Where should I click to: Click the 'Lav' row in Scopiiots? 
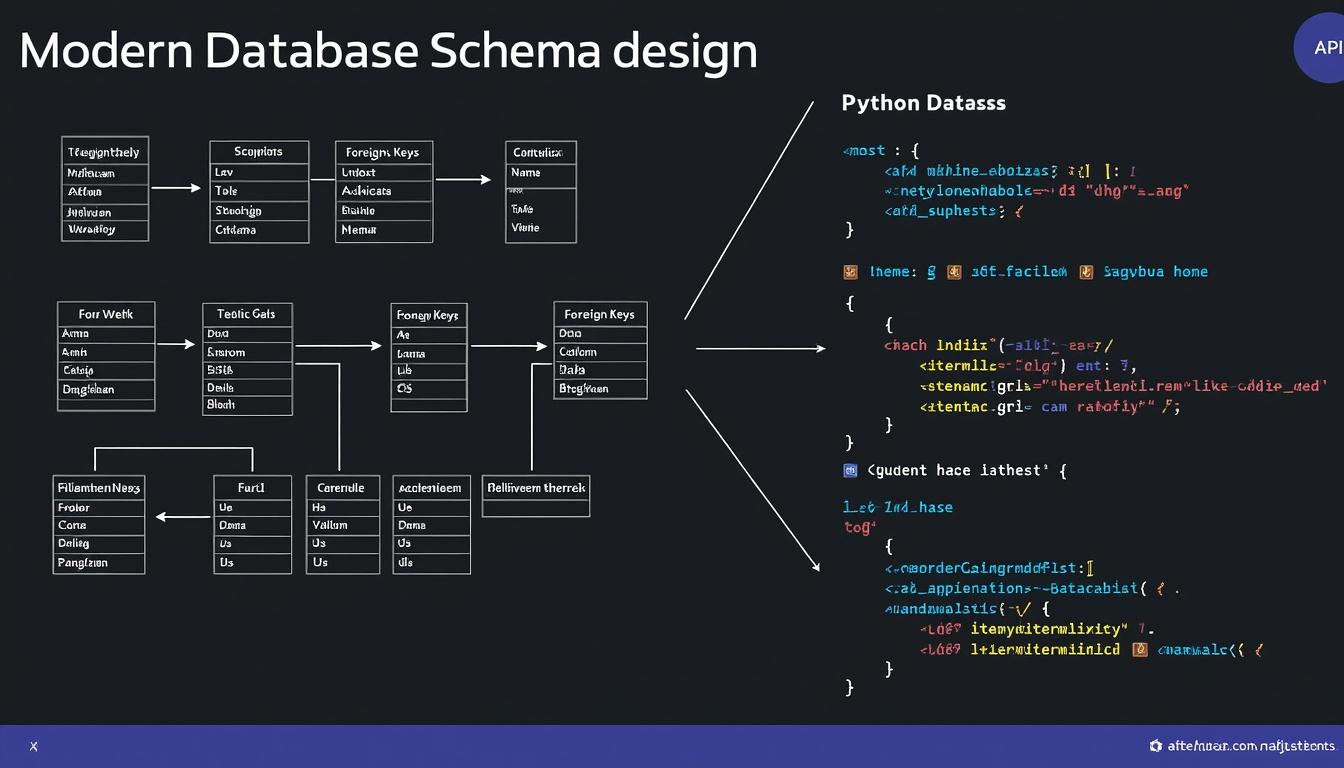(259, 172)
